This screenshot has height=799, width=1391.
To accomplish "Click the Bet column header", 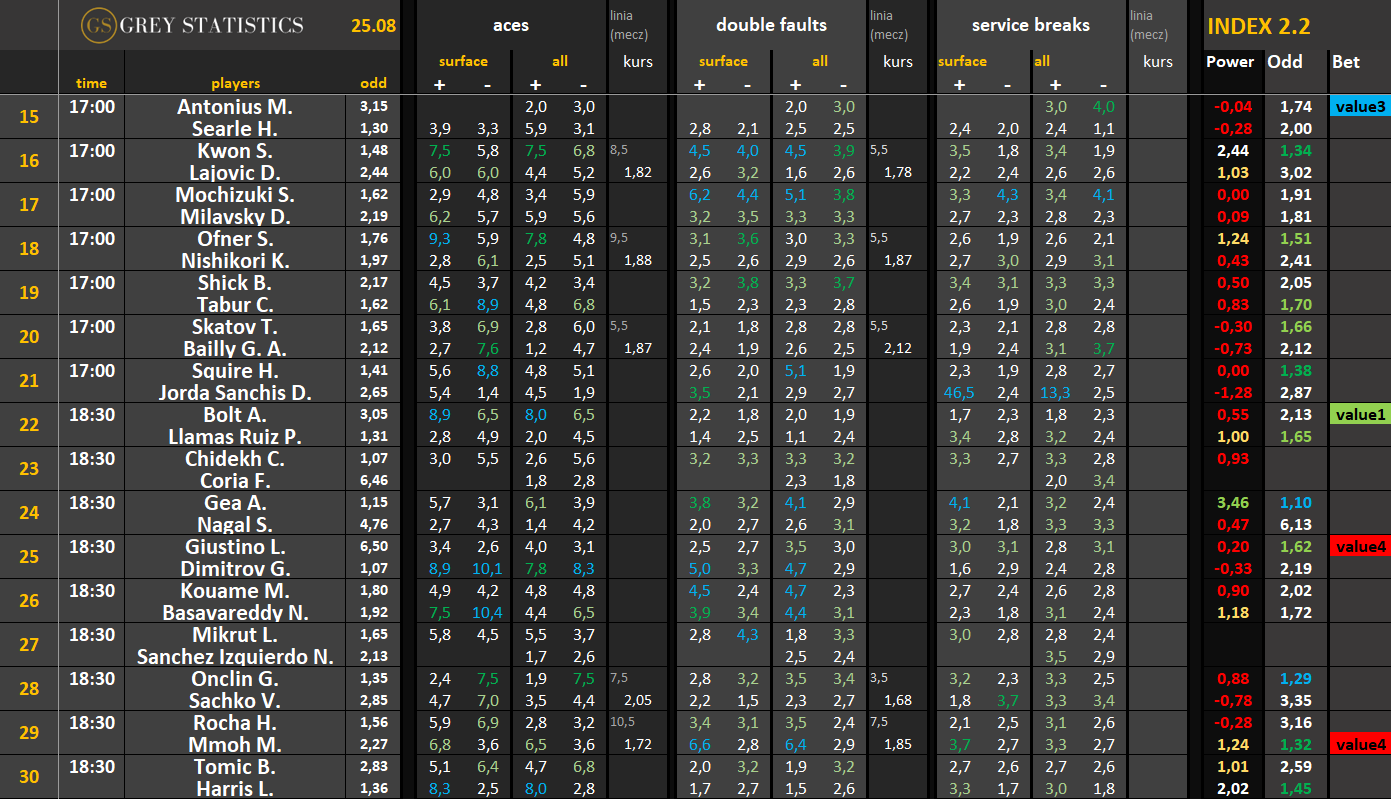I will coord(1346,62).
